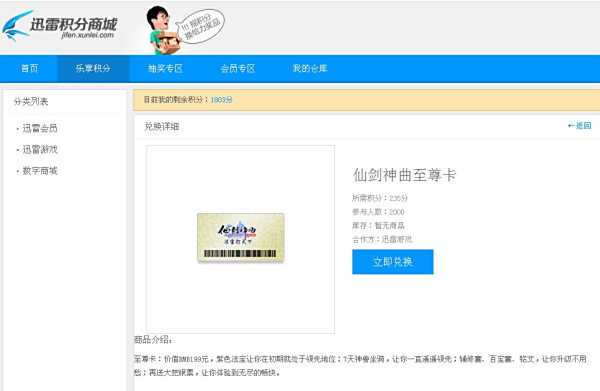This screenshot has height=391, width=600.
Task: Go to the 抽奖专区 tab
Action: click(x=165, y=68)
